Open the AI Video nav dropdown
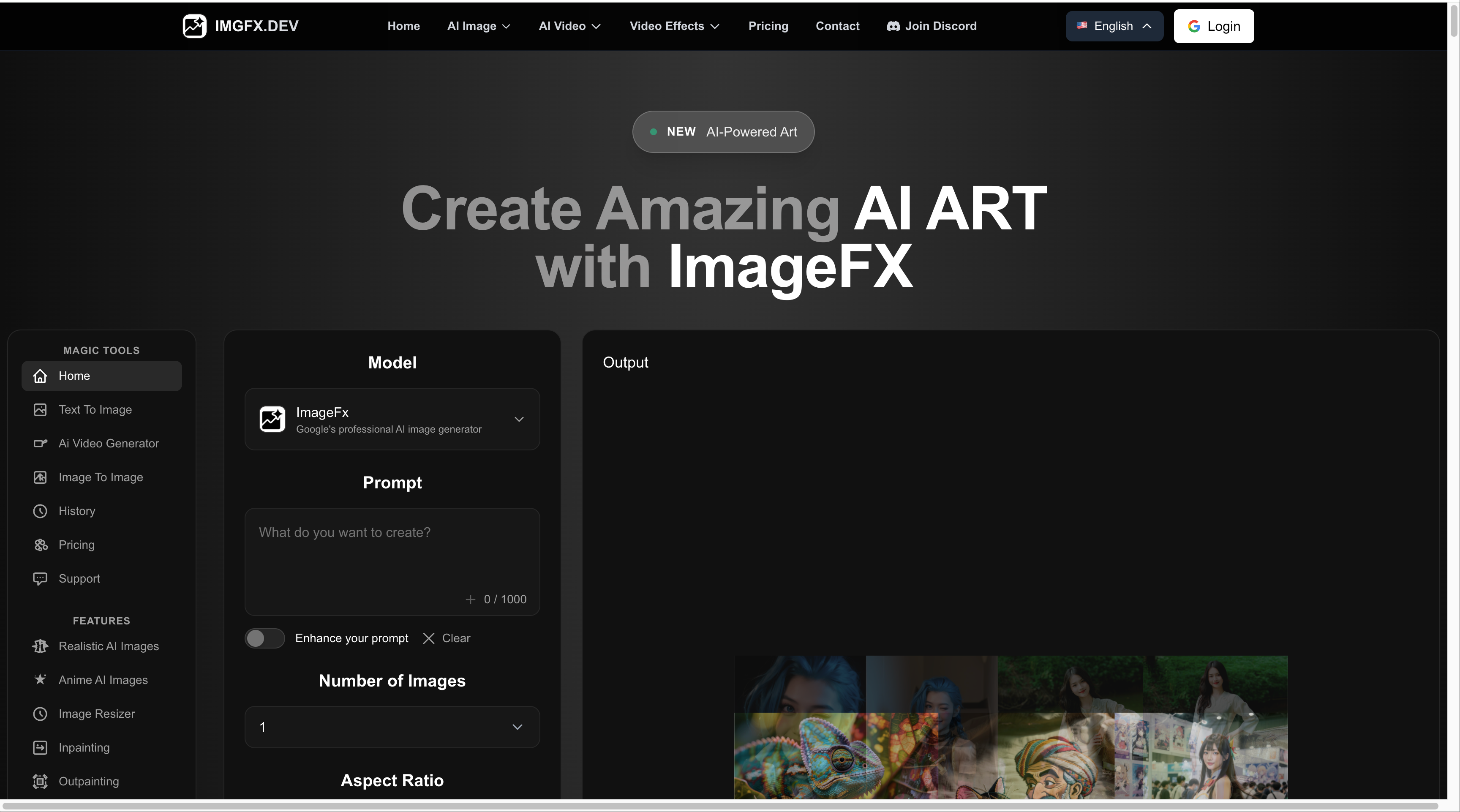 point(569,26)
